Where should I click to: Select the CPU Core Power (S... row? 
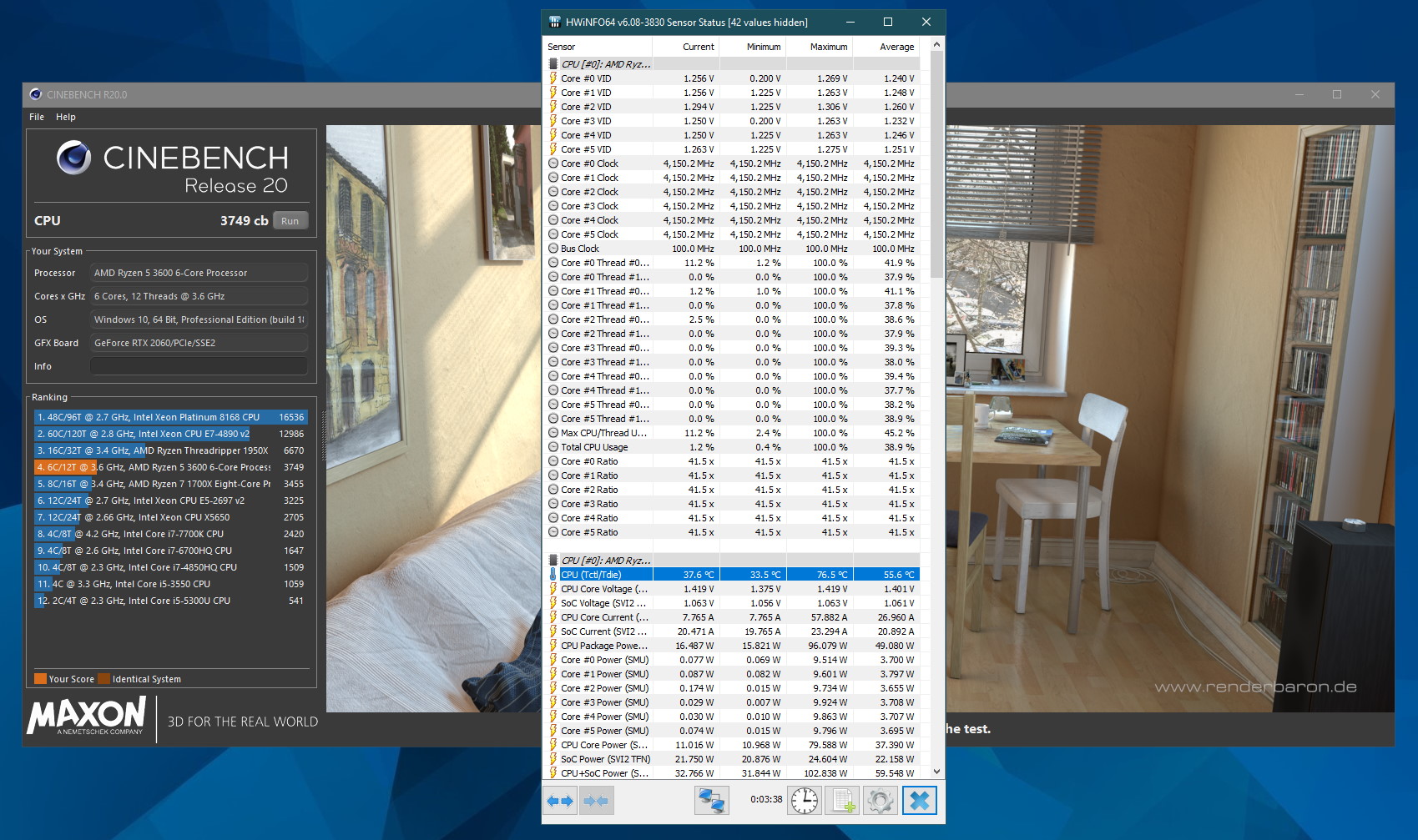click(x=732, y=745)
